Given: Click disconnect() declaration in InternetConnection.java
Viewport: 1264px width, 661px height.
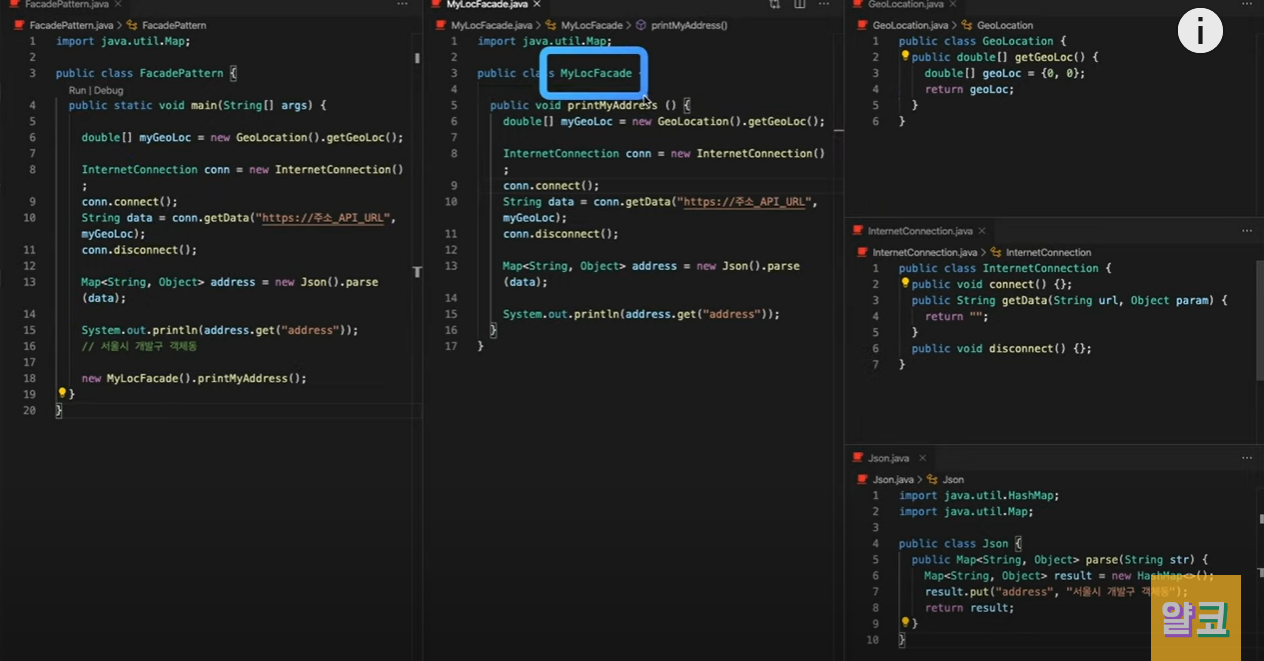Looking at the screenshot, I should (x=1001, y=348).
